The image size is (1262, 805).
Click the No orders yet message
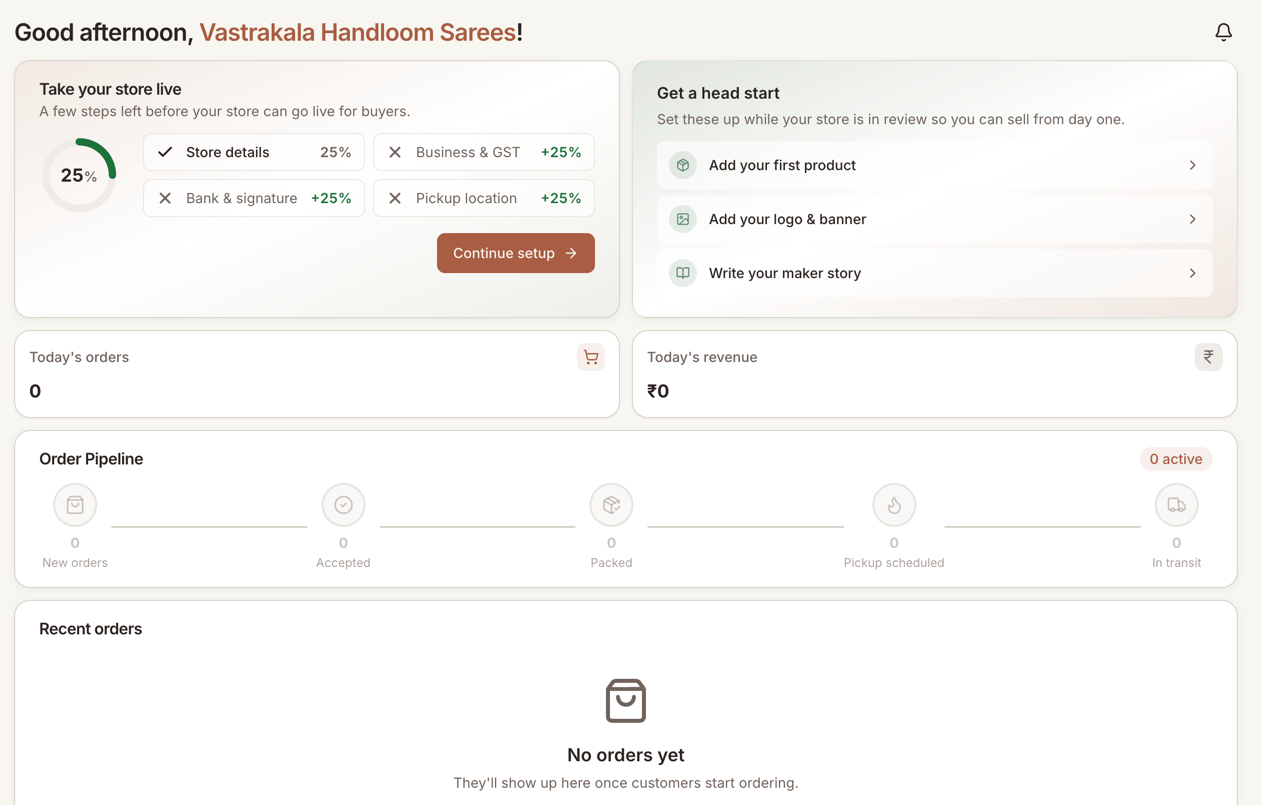pos(626,755)
